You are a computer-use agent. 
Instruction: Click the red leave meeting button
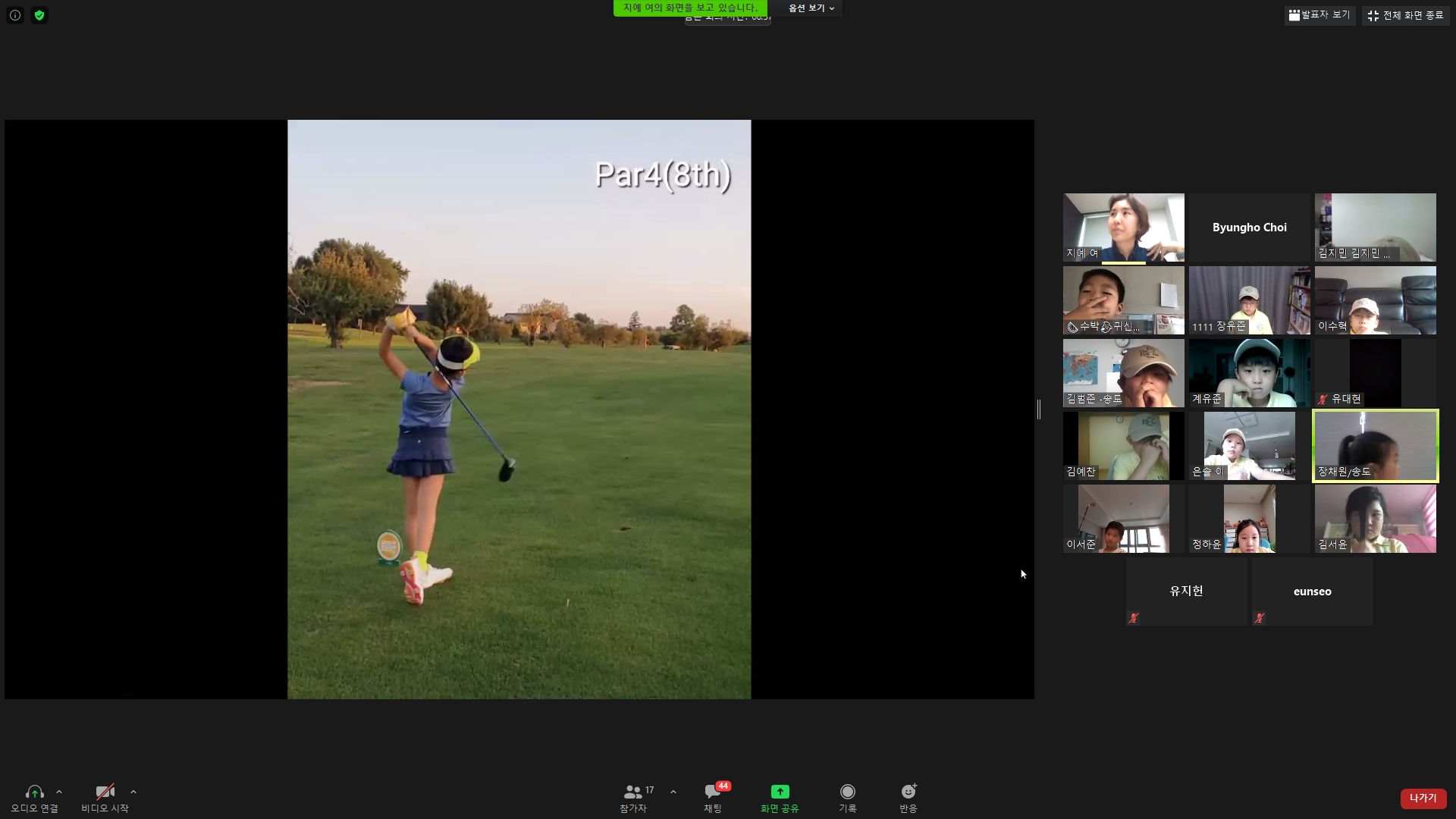[1423, 798]
